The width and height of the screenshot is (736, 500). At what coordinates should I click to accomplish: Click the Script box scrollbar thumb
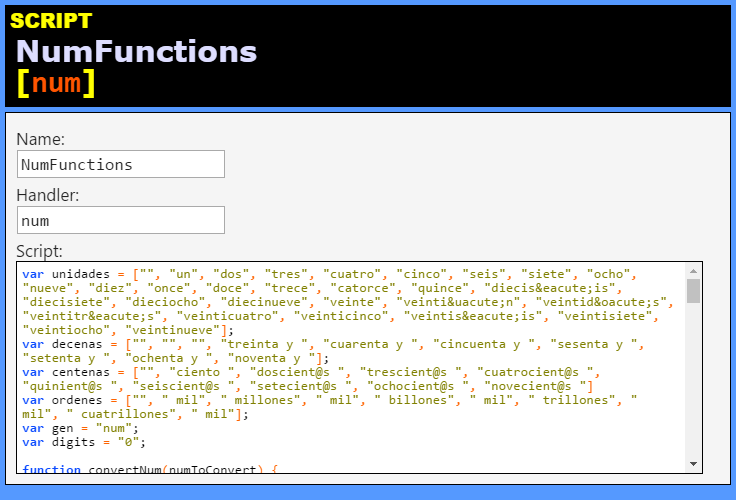(x=693, y=291)
